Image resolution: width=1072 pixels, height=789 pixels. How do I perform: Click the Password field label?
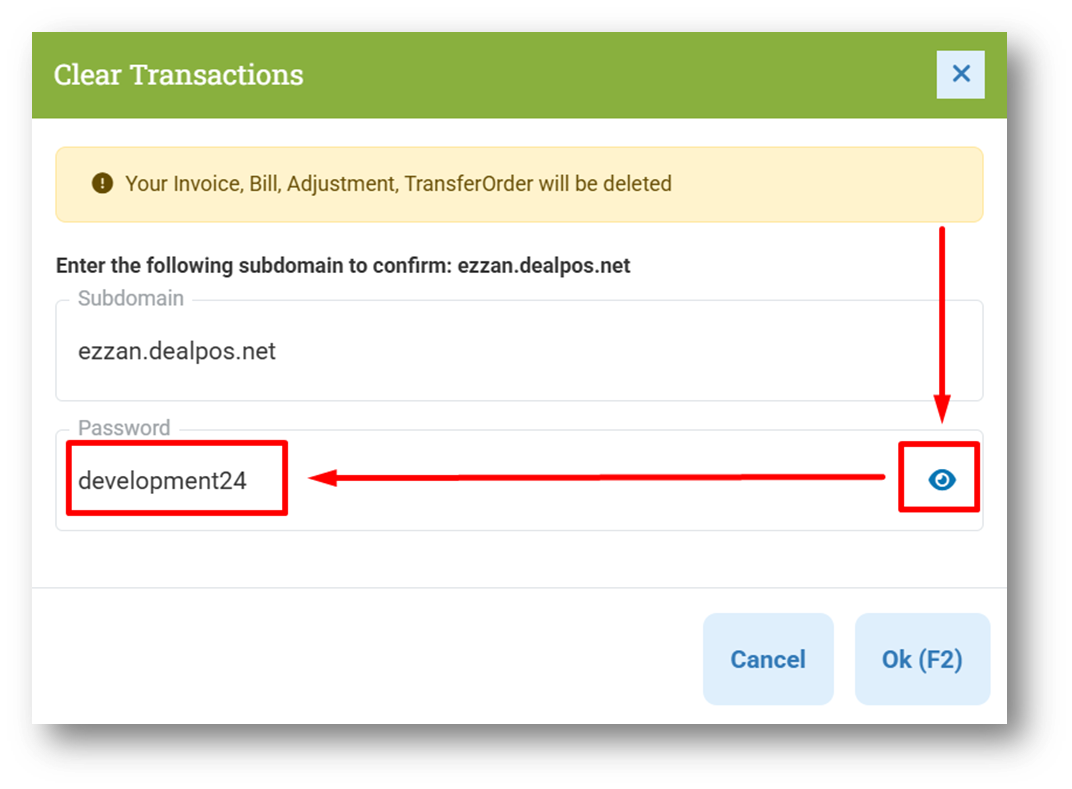coord(124,428)
